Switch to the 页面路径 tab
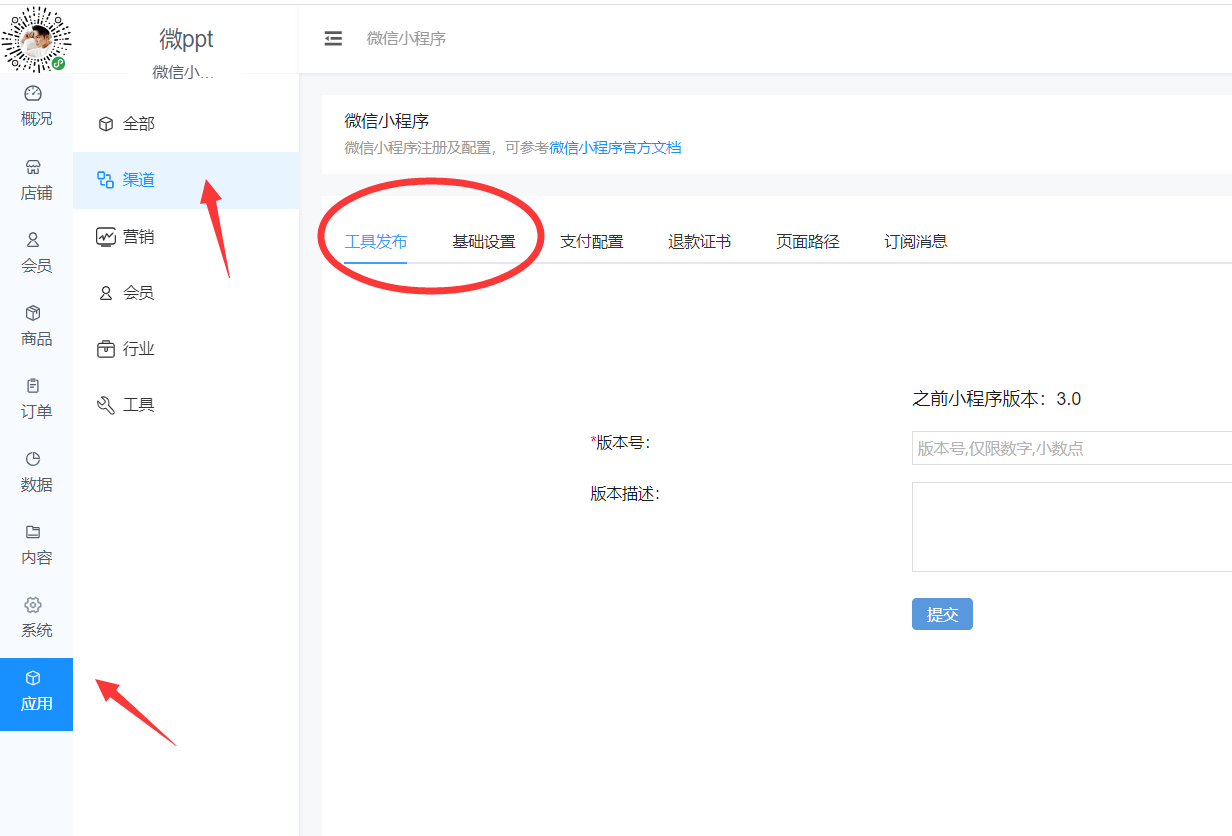 (807, 242)
